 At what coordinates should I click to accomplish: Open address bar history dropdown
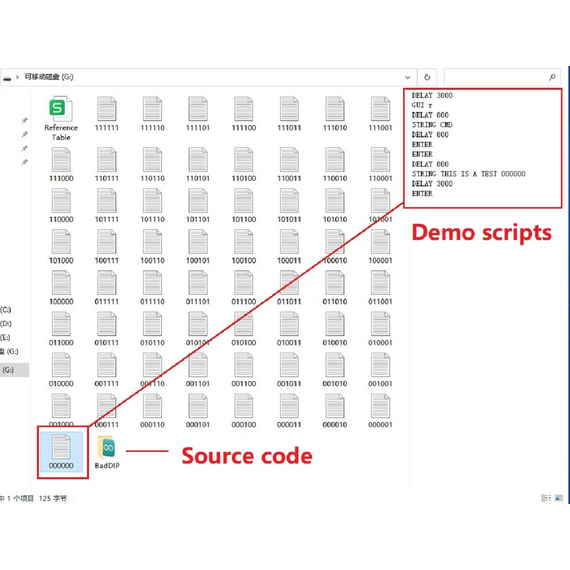pos(408,77)
